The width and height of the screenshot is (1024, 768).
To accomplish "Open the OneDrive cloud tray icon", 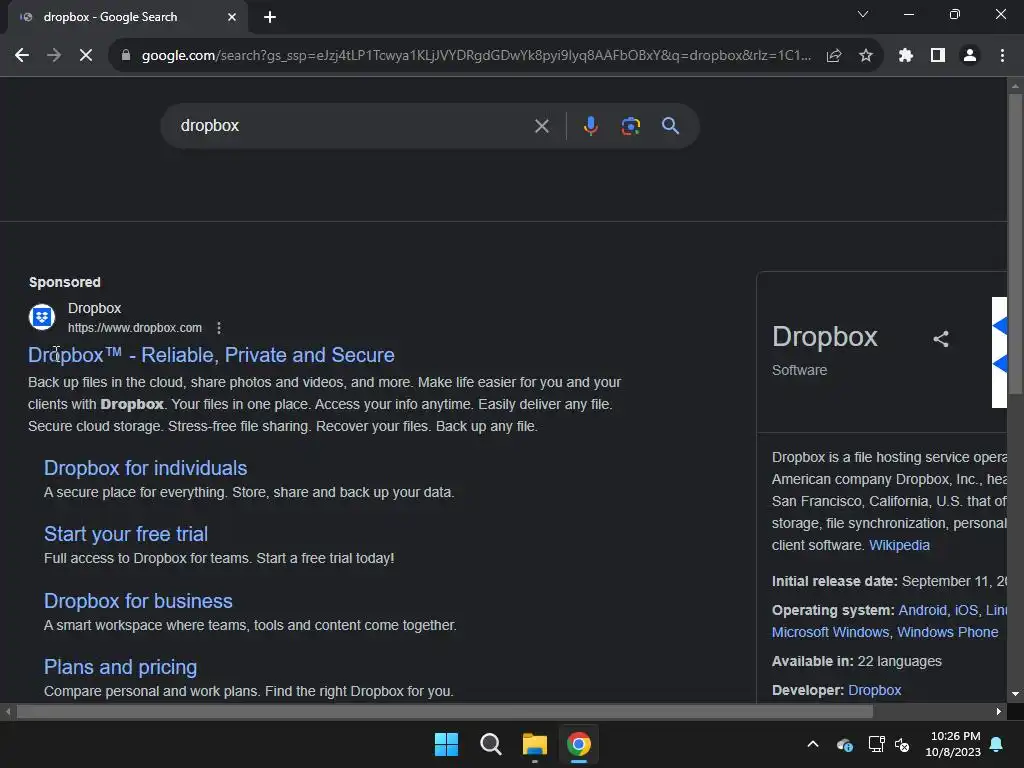I will pos(844,744).
